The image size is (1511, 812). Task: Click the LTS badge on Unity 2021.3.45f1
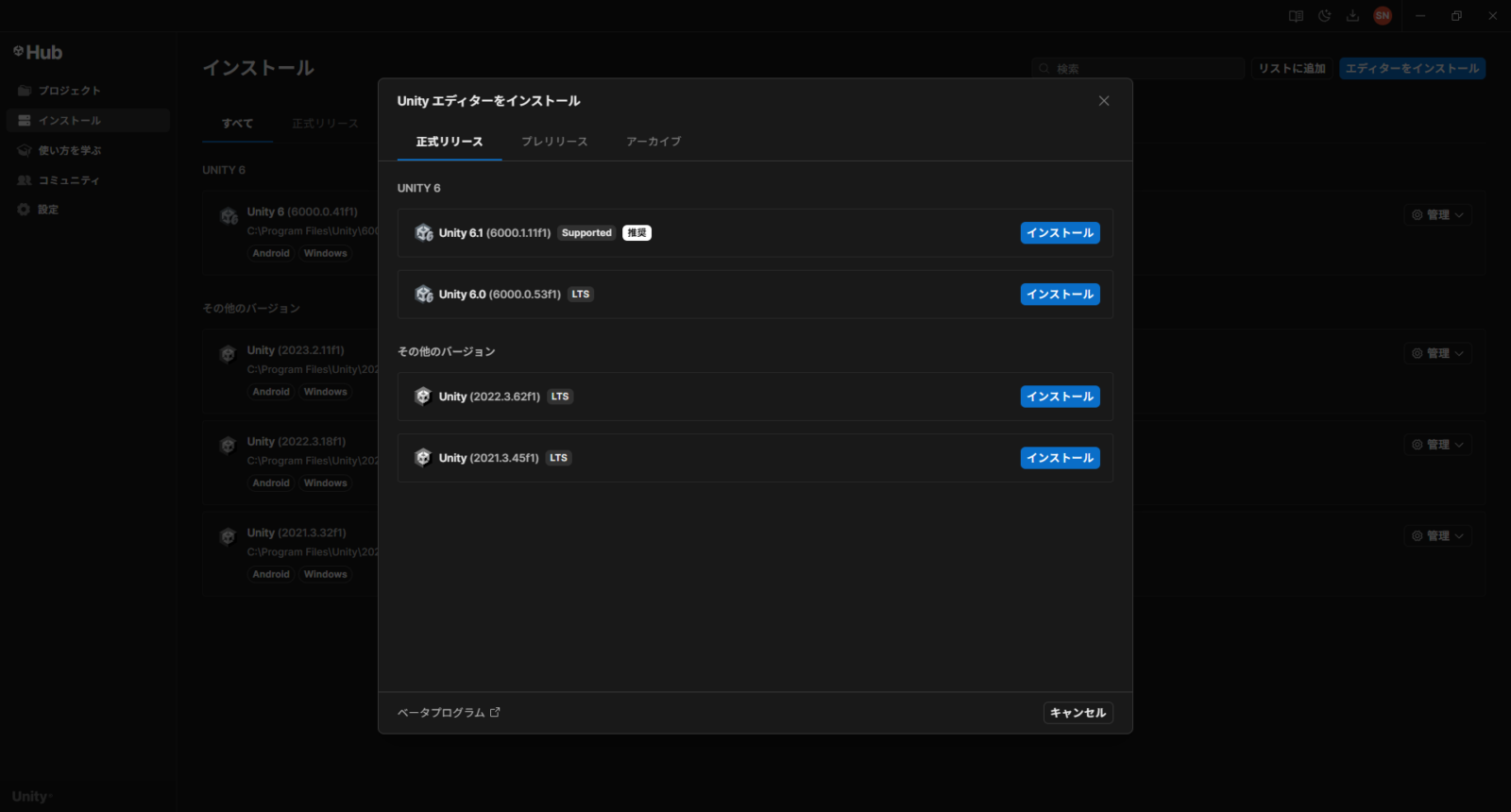tap(559, 458)
